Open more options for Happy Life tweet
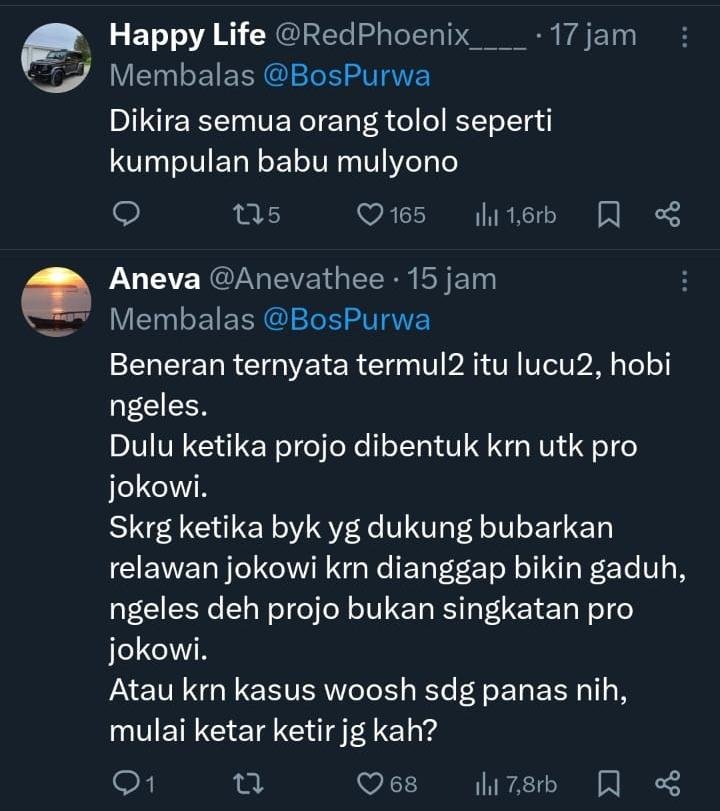This screenshot has height=811, width=720. coord(684,37)
